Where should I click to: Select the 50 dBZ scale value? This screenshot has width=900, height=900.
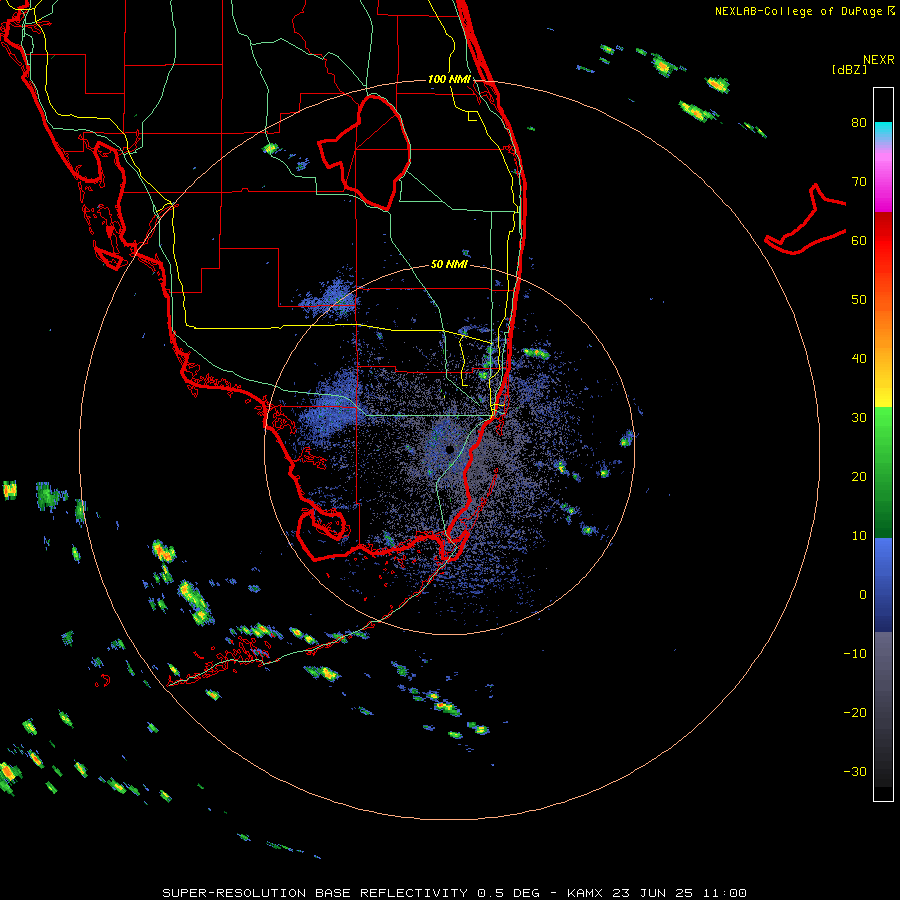point(859,300)
